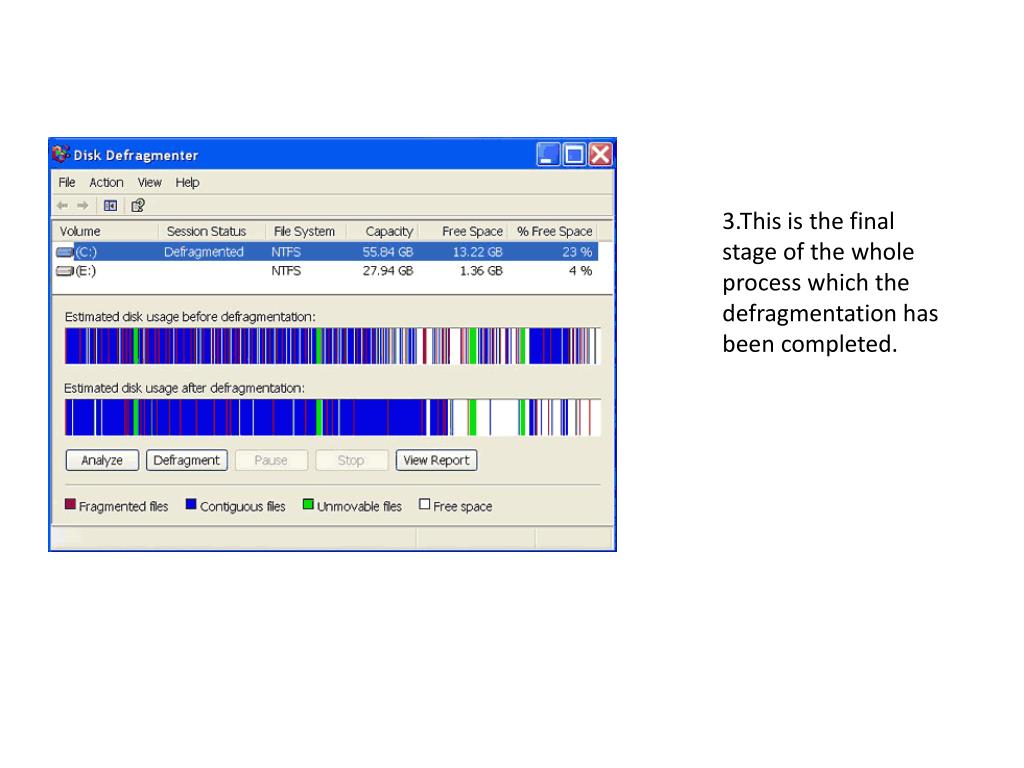Select the E: drive icon
This screenshot has width=1024, height=768.
click(x=65, y=271)
